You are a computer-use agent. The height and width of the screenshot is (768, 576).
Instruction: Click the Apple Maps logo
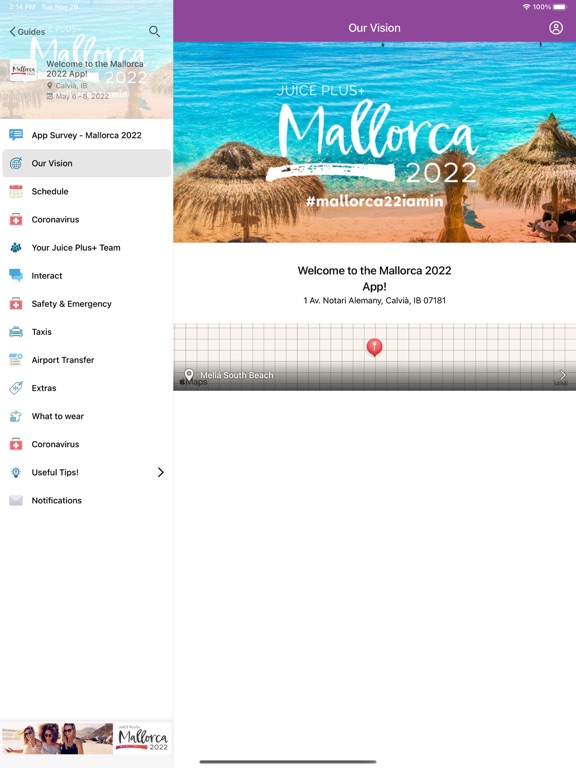[194, 382]
